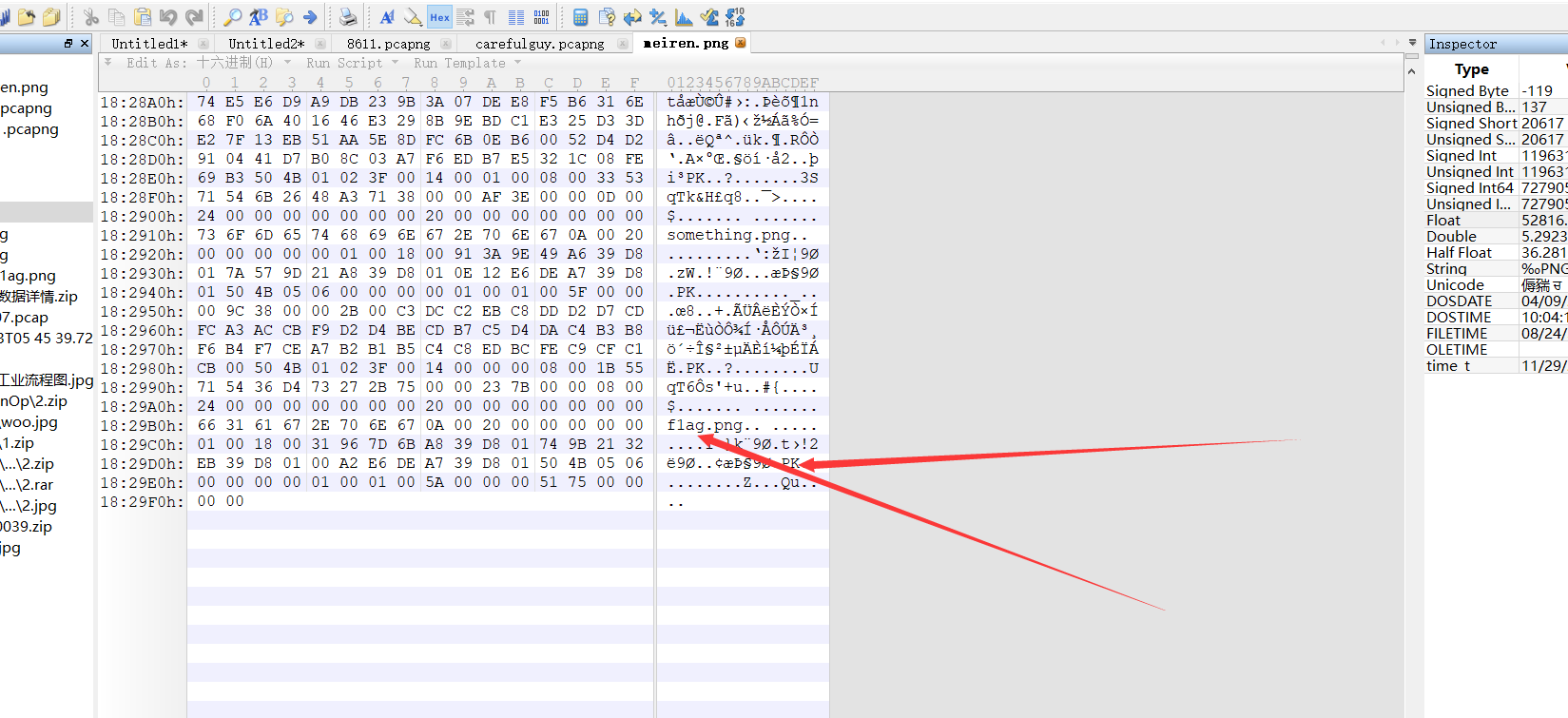Click the Redo arrow icon
Image resolution: width=1568 pixels, height=718 pixels.
[x=194, y=17]
